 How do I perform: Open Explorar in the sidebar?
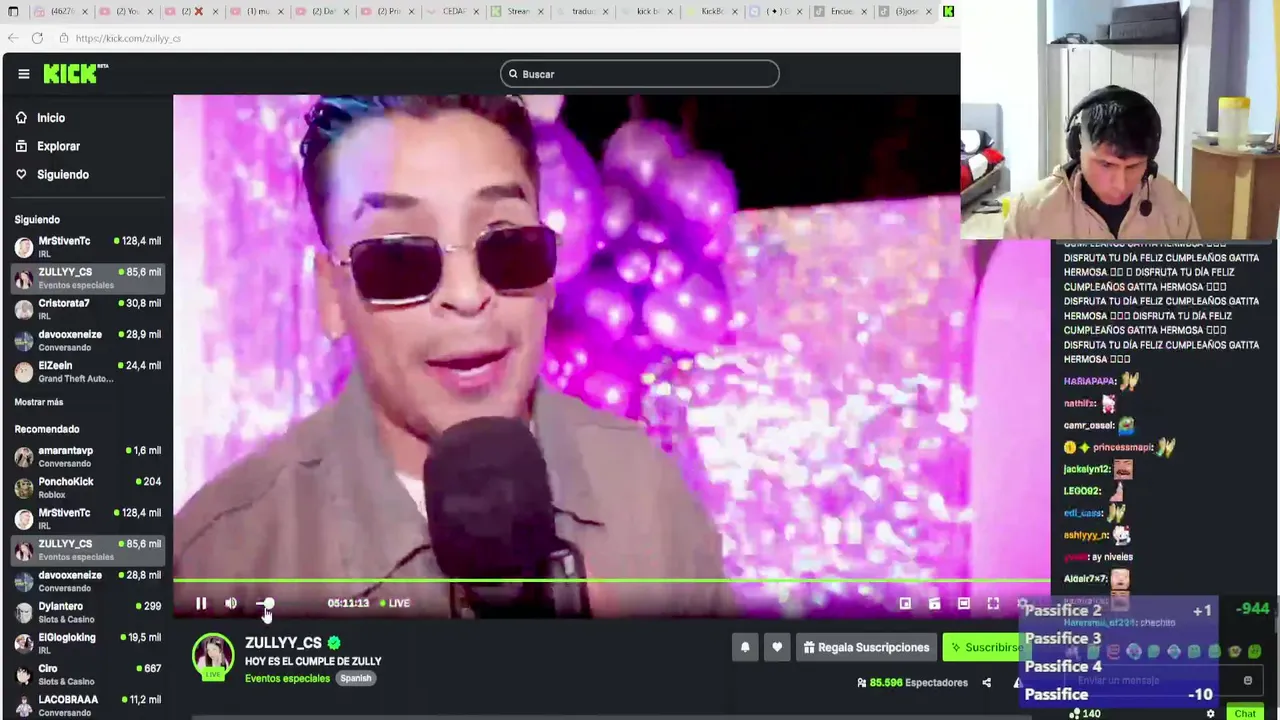click(x=47, y=146)
